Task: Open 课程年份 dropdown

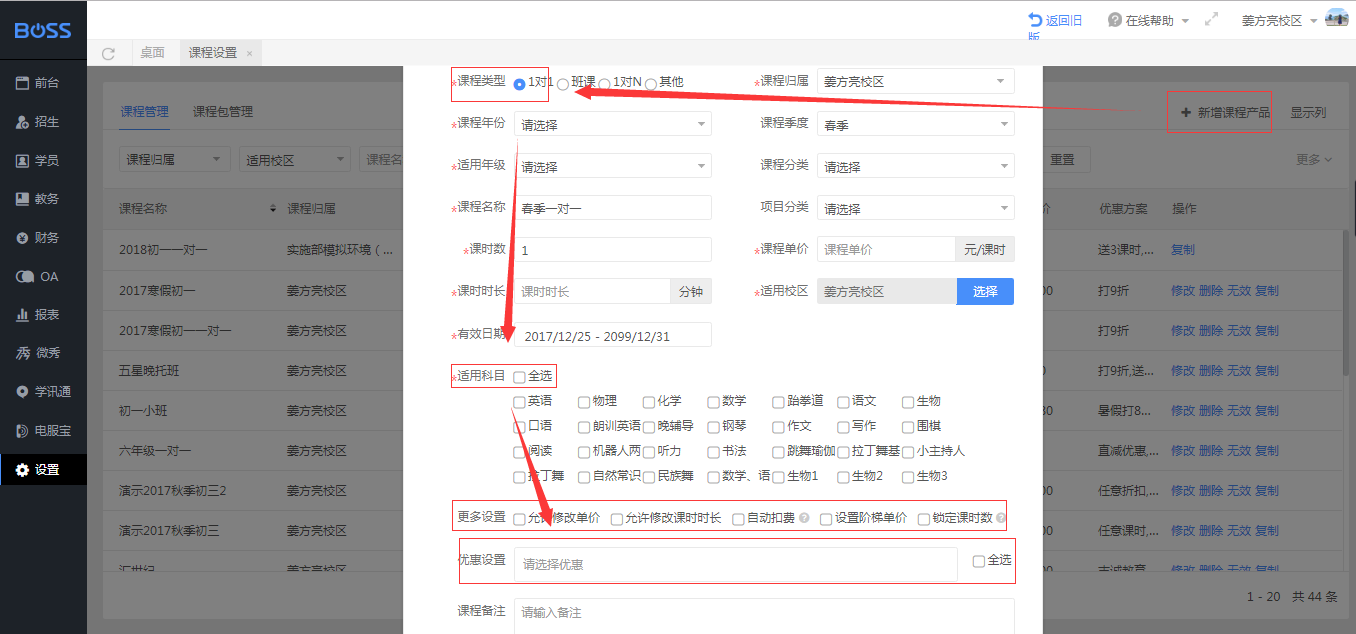Action: tap(612, 124)
